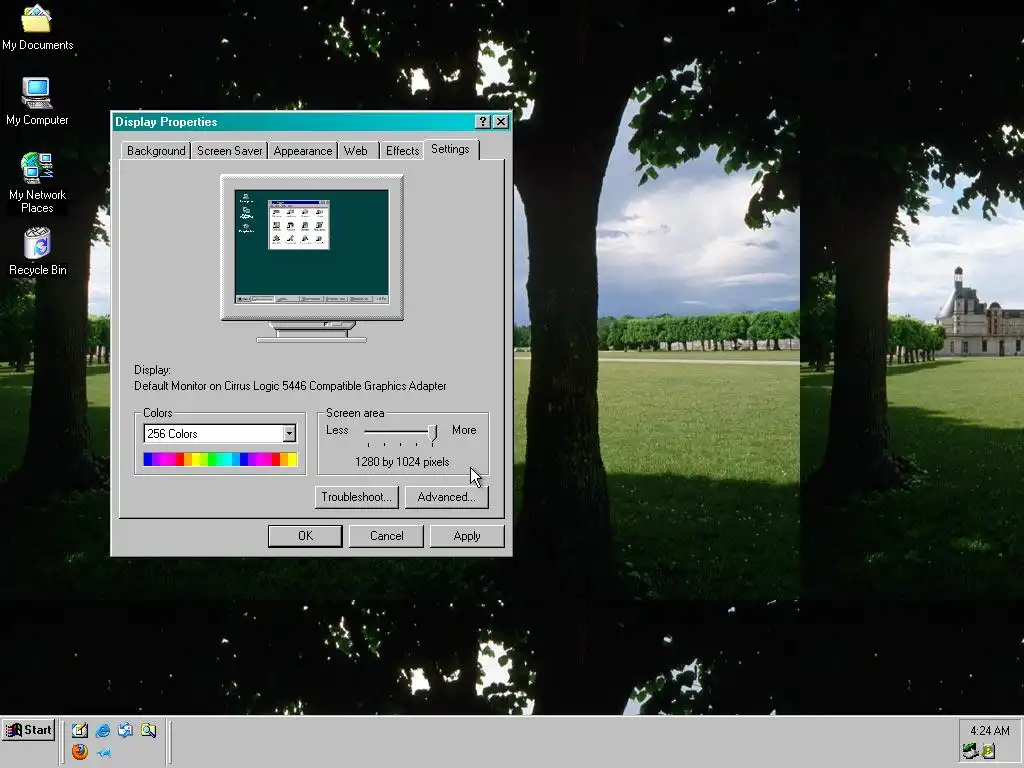Image resolution: width=1024 pixels, height=768 pixels.
Task: Open the Appearance tab
Action: pos(302,151)
